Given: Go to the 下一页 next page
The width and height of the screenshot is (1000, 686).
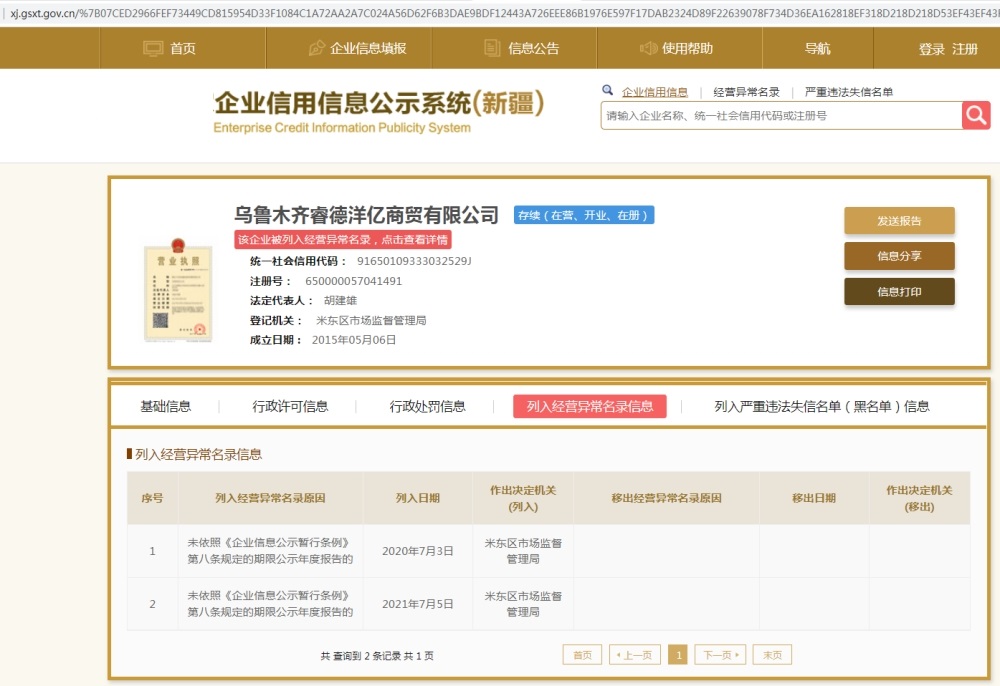Looking at the screenshot, I should (x=720, y=655).
